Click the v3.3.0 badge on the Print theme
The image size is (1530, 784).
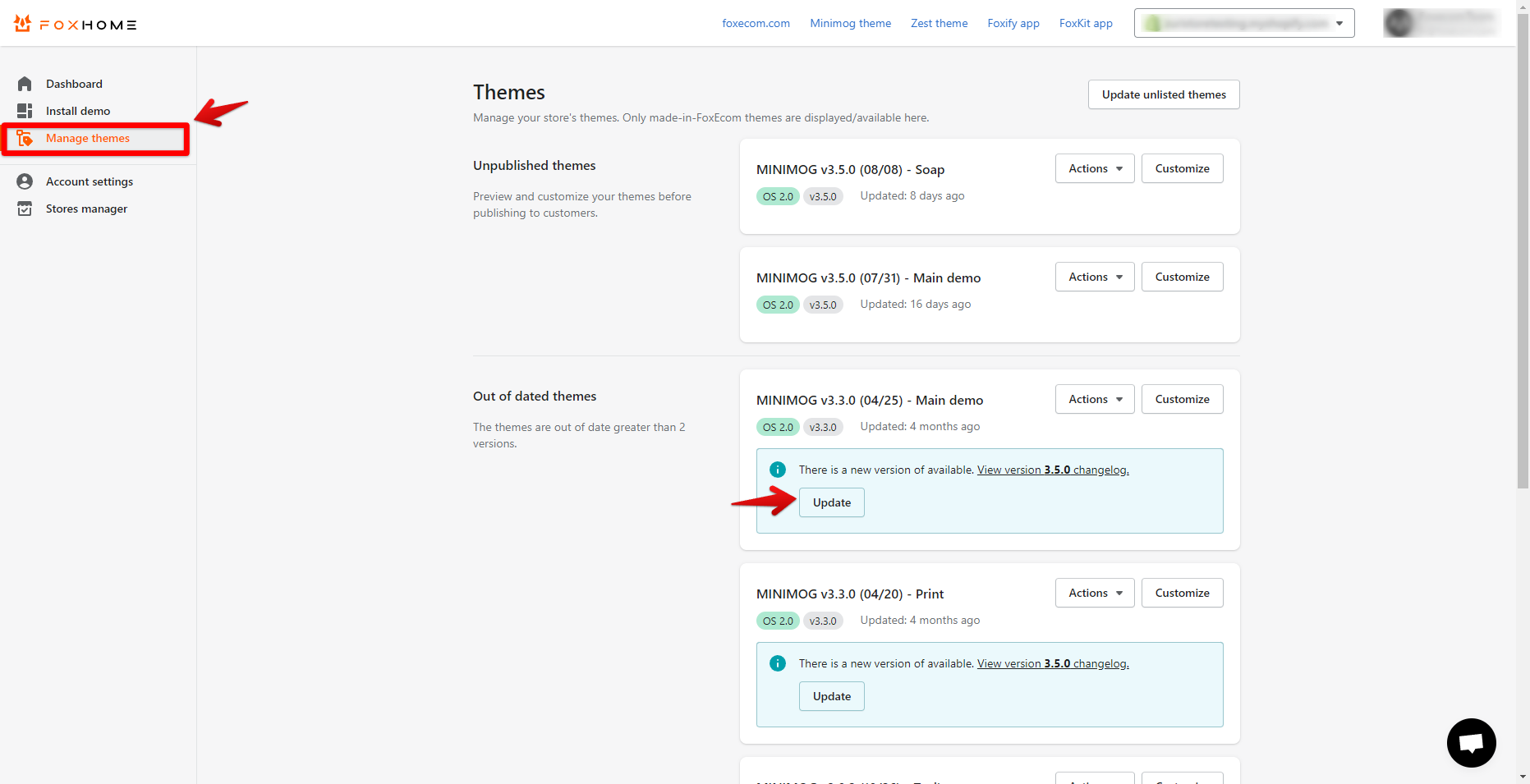coord(823,621)
